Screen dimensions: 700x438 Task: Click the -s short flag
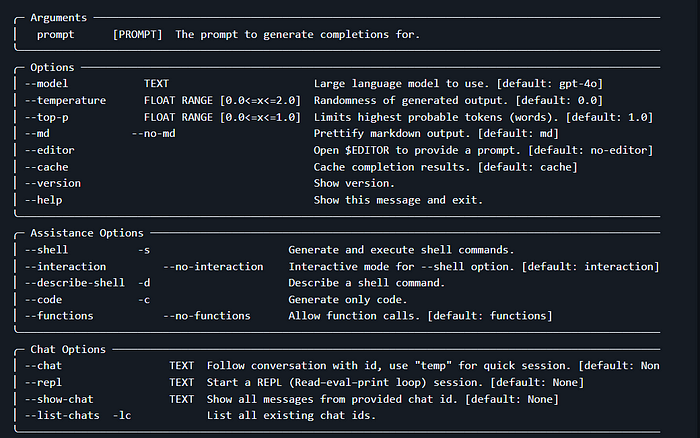[144, 250]
